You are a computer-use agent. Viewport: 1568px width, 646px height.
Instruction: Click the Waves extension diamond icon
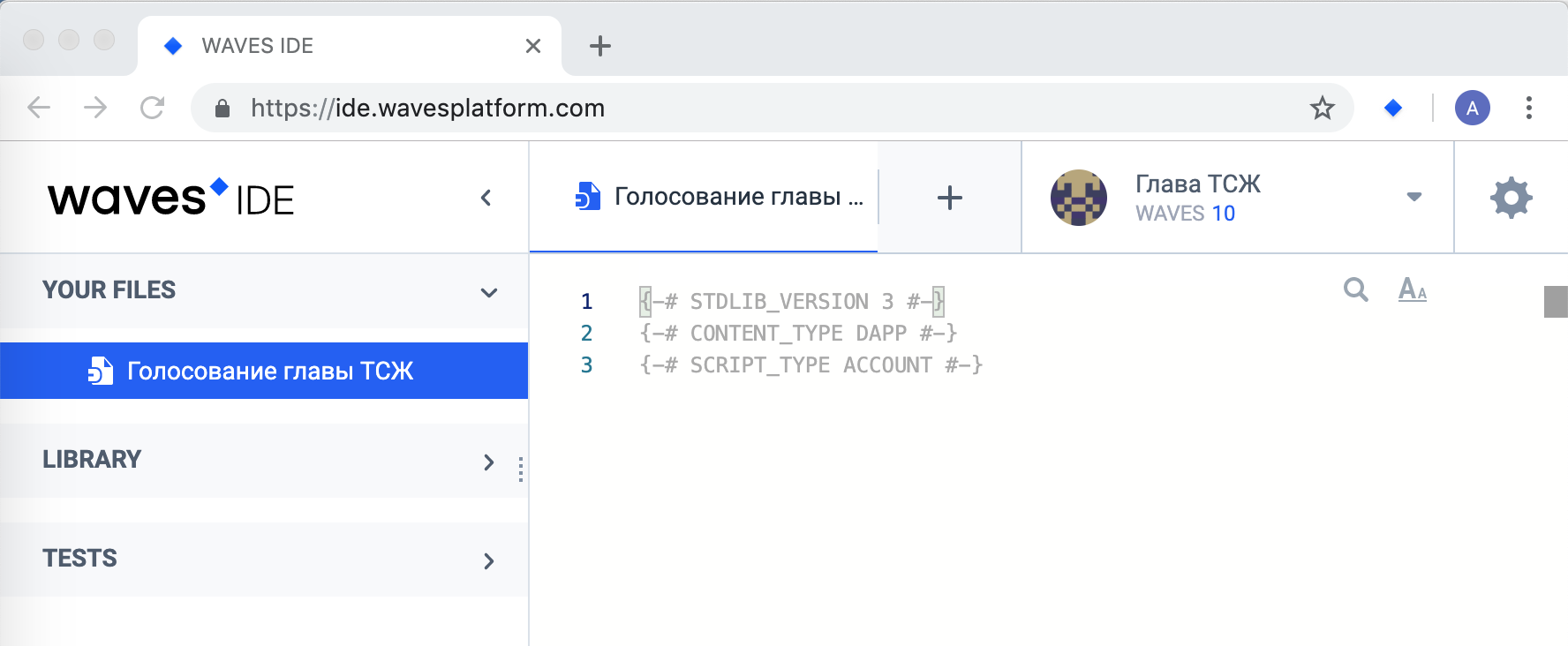pyautogui.click(x=1393, y=108)
